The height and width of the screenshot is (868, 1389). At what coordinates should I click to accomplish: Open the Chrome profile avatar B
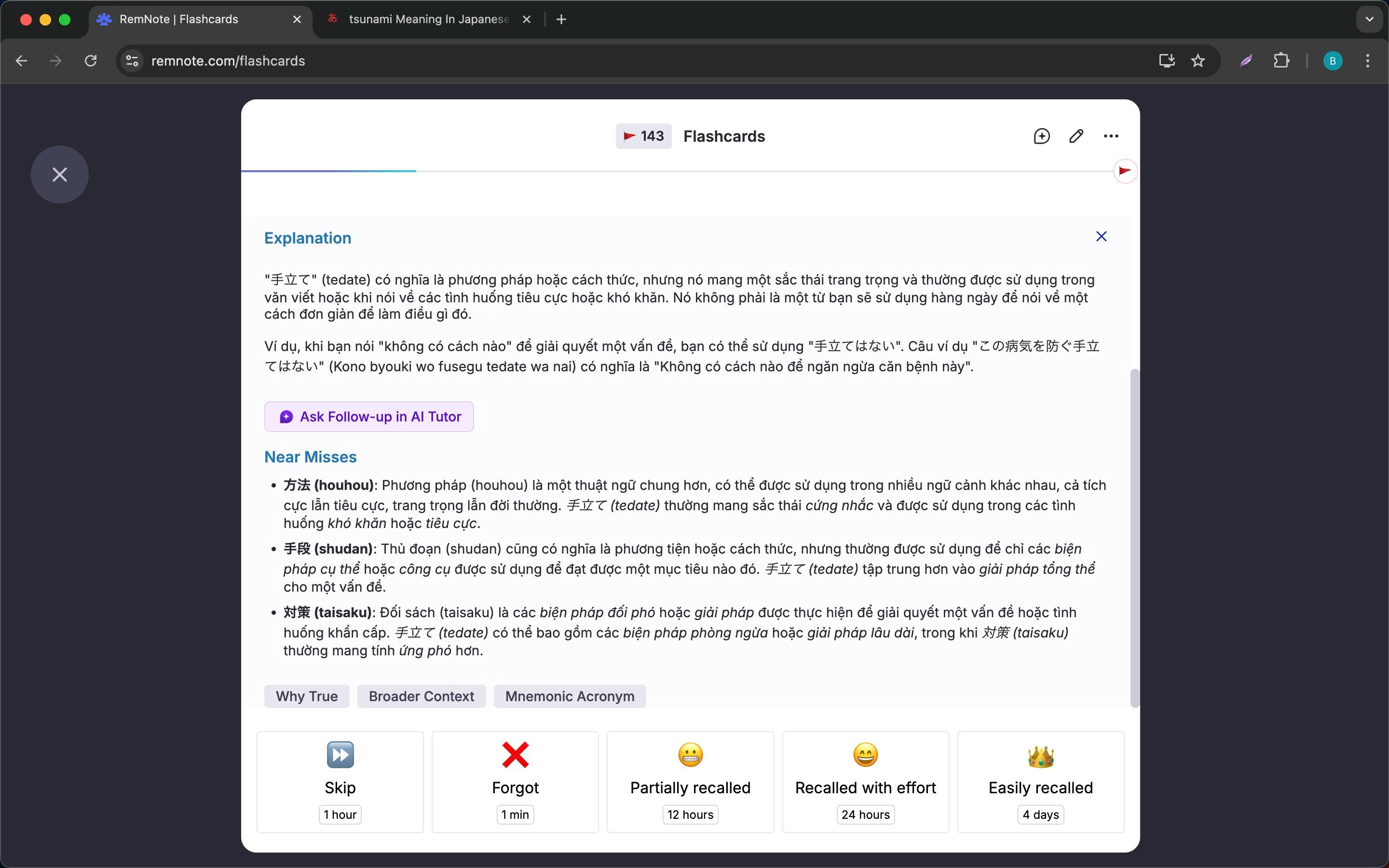(1333, 61)
